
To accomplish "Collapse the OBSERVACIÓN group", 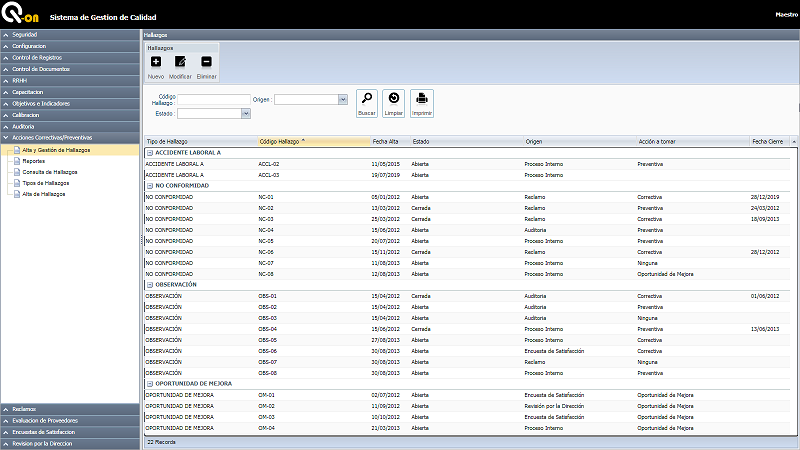I will coord(148,284).
